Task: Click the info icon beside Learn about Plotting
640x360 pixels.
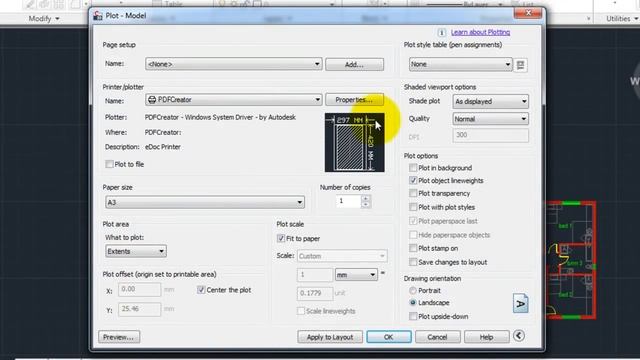Action: click(441, 33)
